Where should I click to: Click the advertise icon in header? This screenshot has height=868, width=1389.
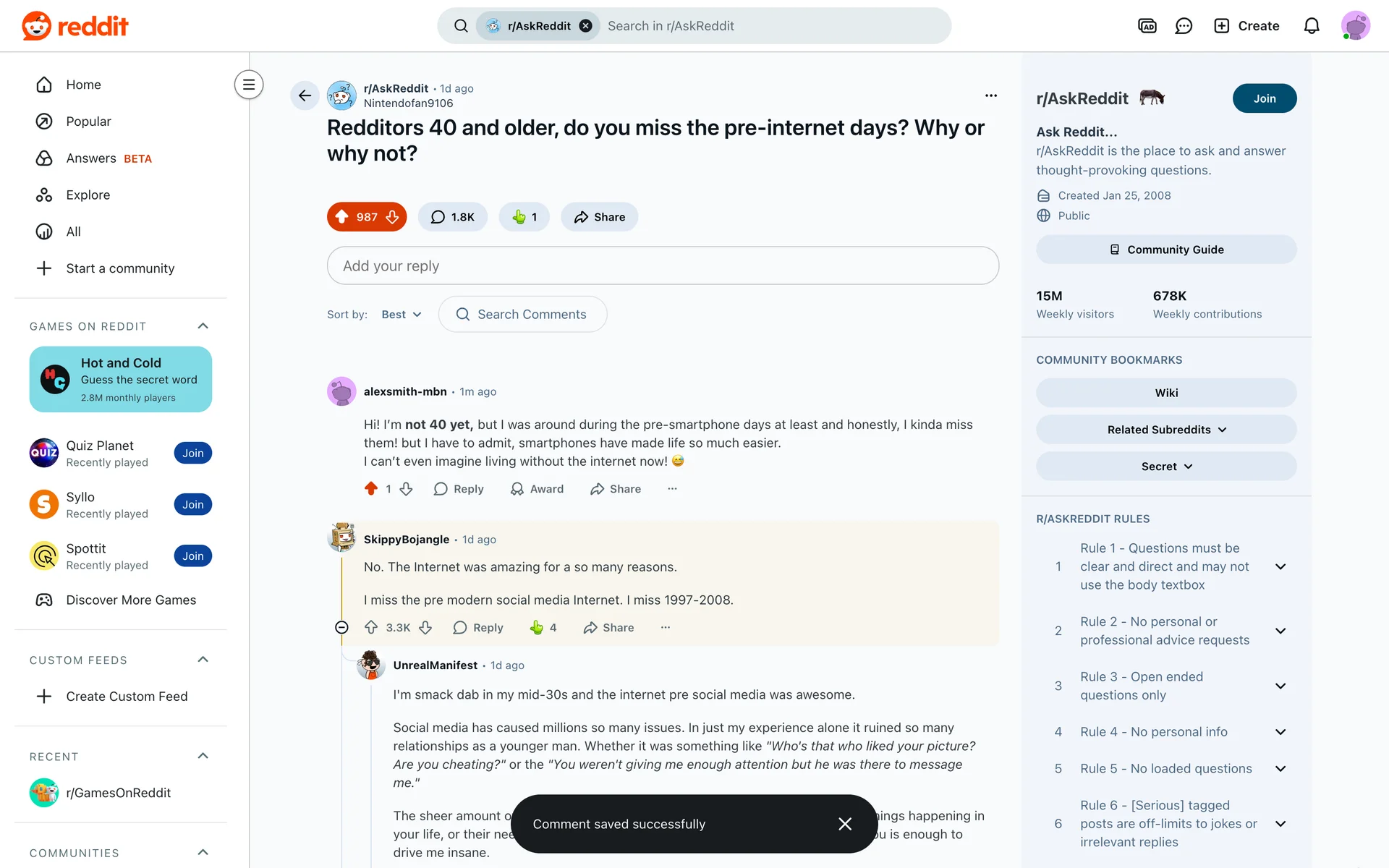click(x=1147, y=26)
